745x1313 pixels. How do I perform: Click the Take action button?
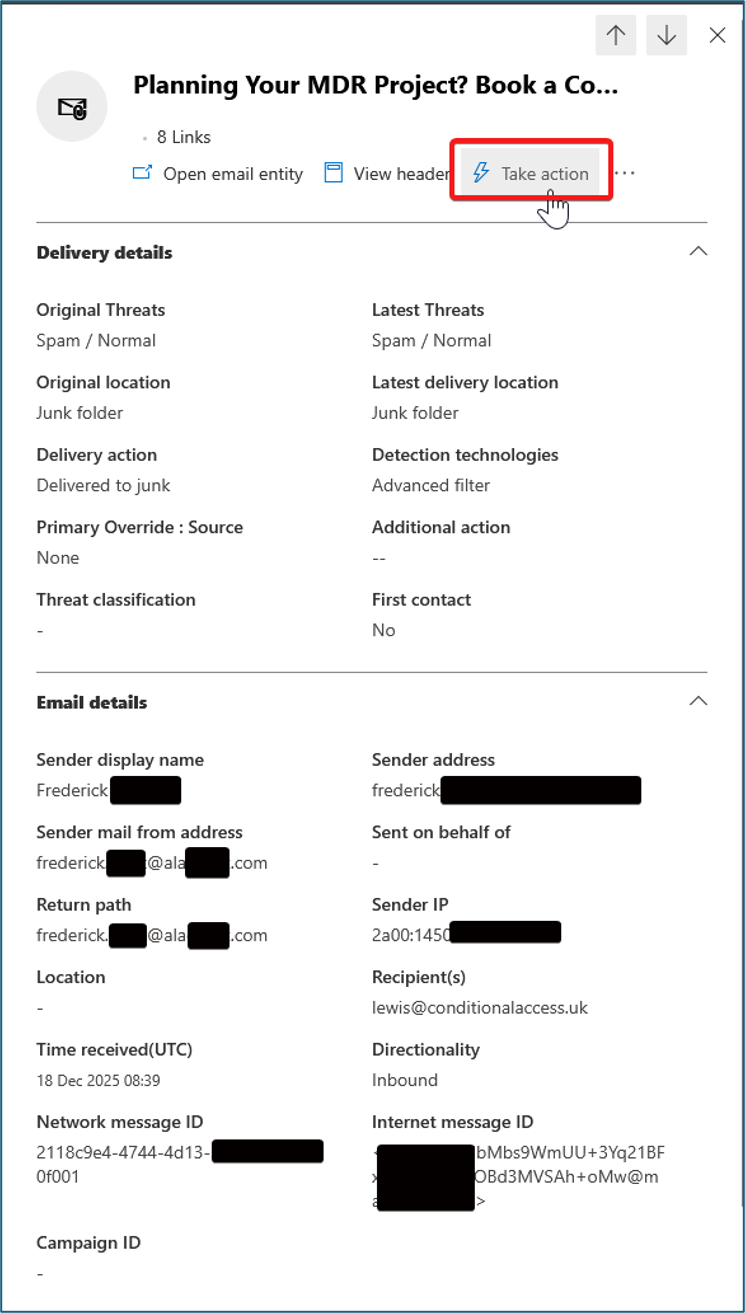coord(531,173)
